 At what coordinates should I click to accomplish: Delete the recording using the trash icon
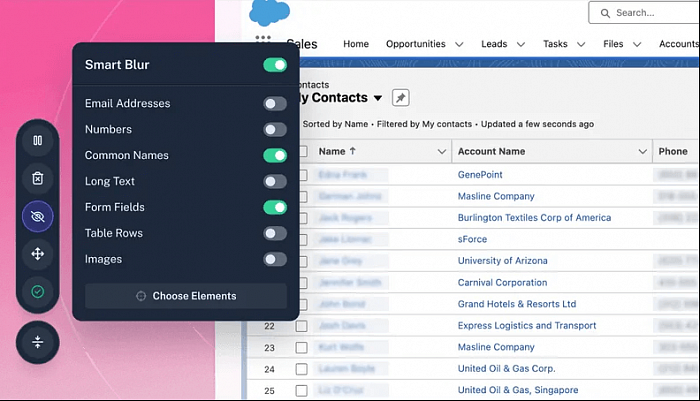click(x=38, y=179)
